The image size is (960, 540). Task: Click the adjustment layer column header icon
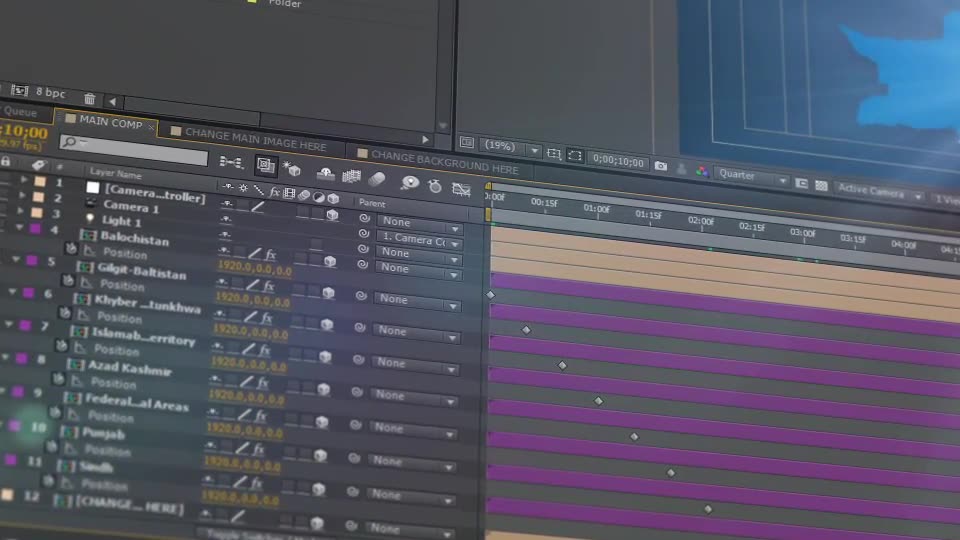pos(318,197)
